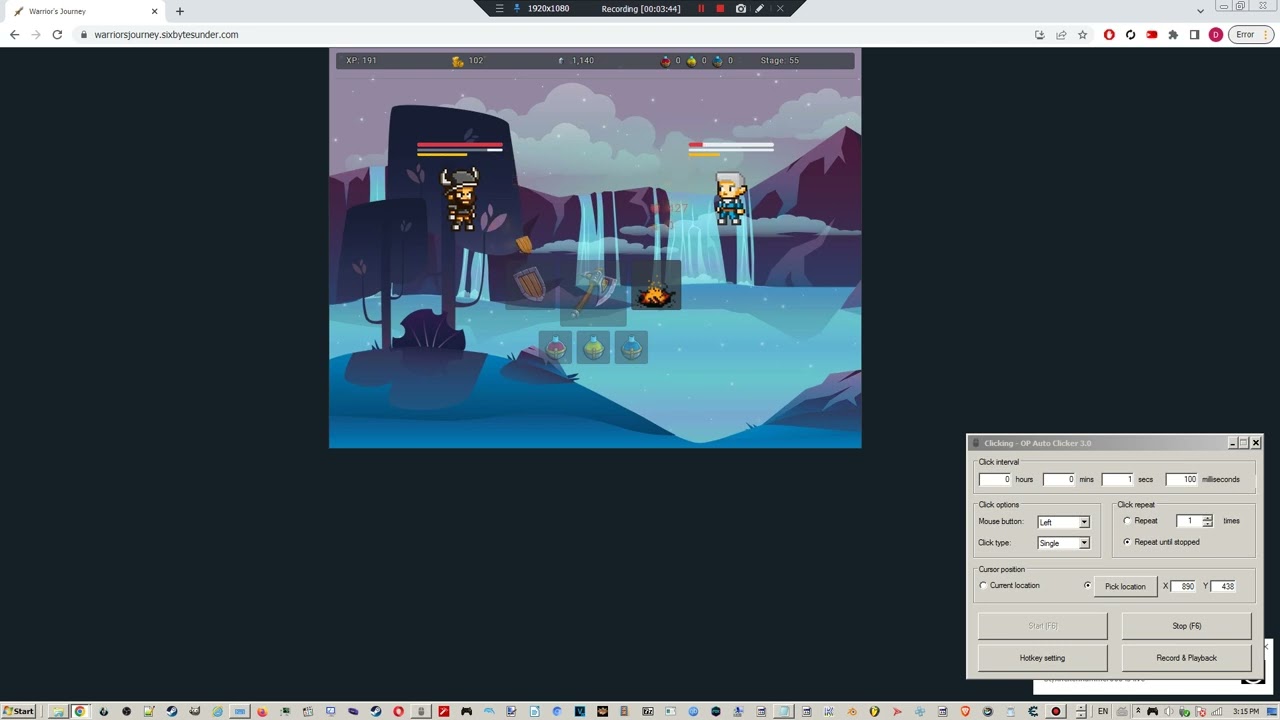Select the Pick location radio button

click(x=1087, y=585)
